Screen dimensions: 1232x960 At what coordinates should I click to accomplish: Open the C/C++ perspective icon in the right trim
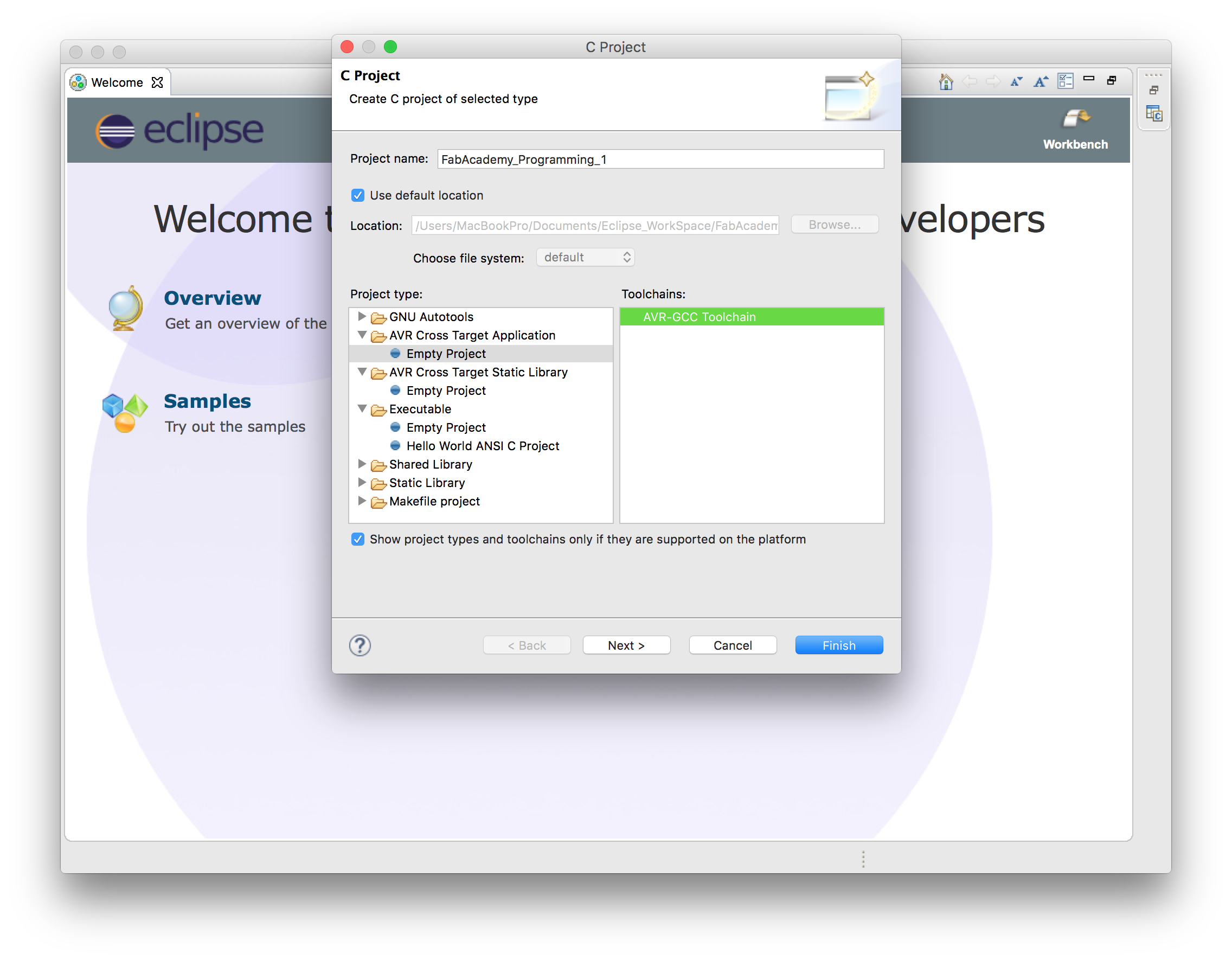click(x=1153, y=114)
